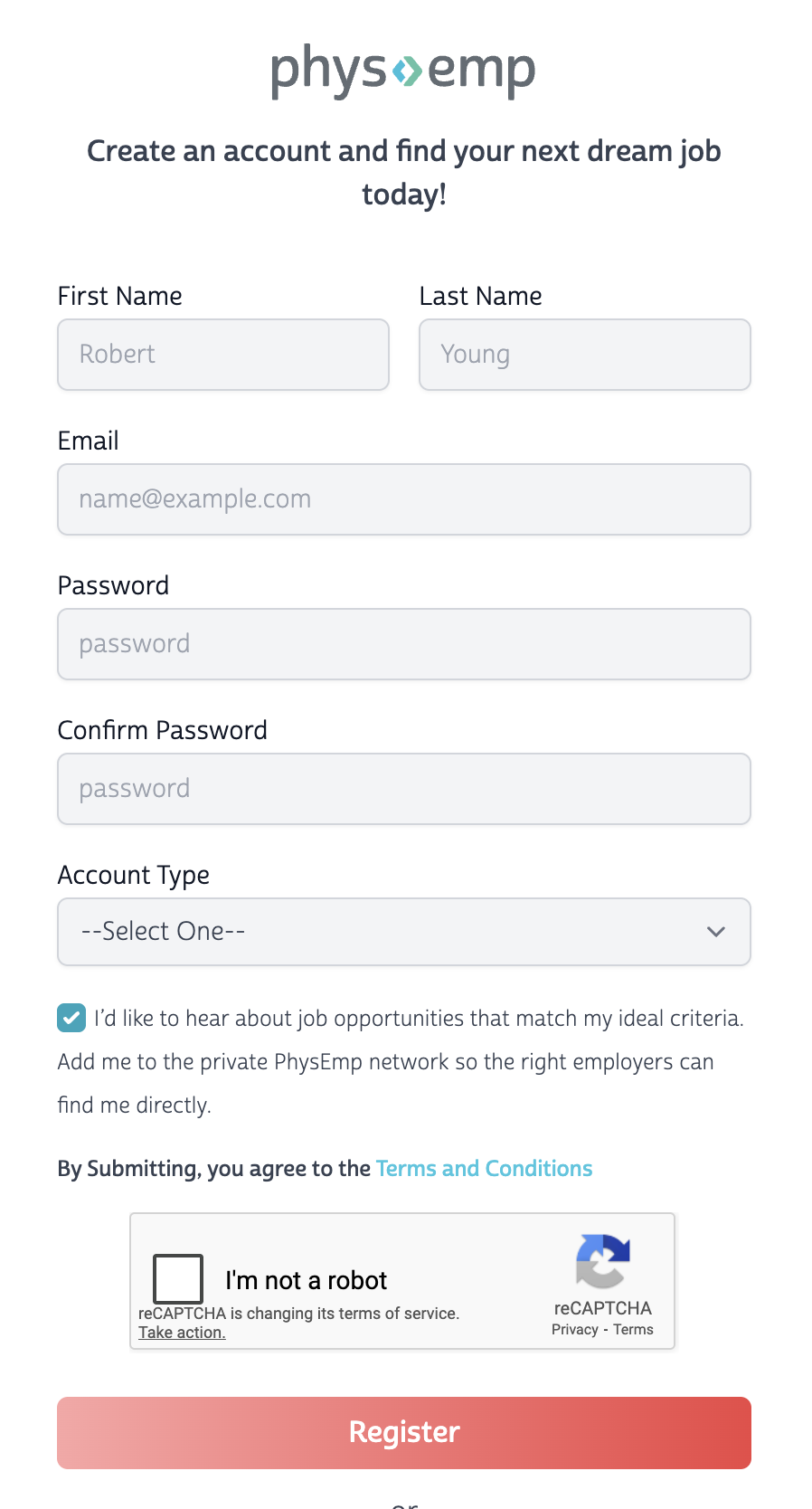Click the Confirm Password field

tap(403, 789)
